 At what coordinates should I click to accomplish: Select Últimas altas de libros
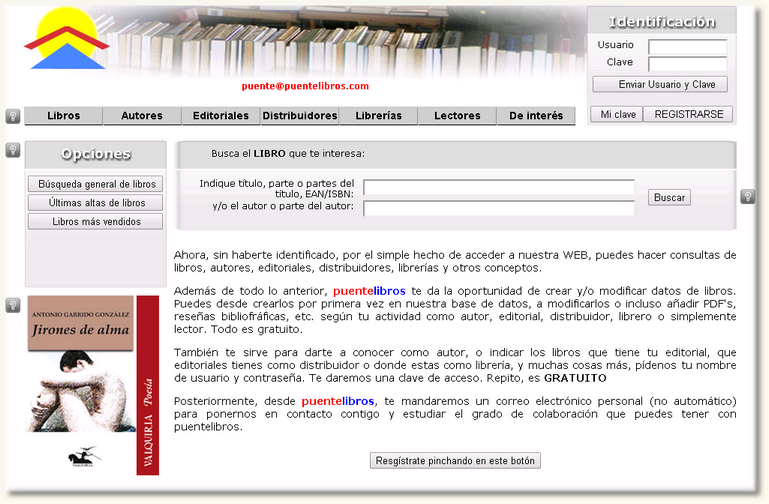(96, 202)
